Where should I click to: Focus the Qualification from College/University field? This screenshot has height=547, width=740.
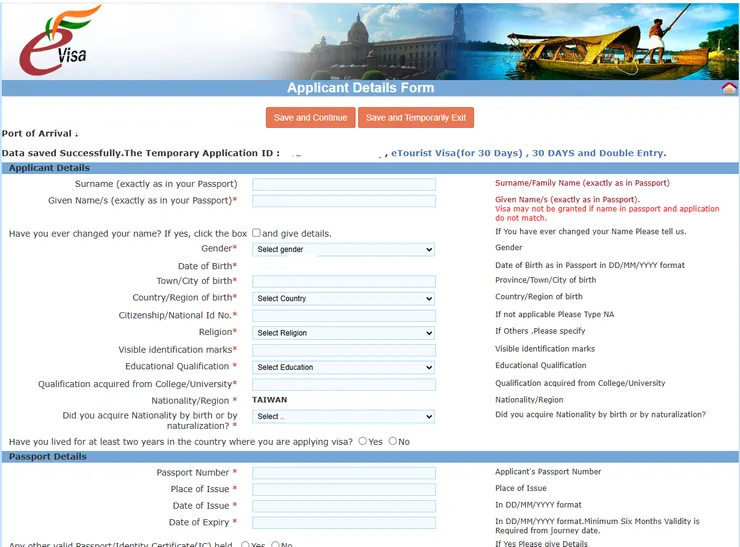pyautogui.click(x=344, y=385)
